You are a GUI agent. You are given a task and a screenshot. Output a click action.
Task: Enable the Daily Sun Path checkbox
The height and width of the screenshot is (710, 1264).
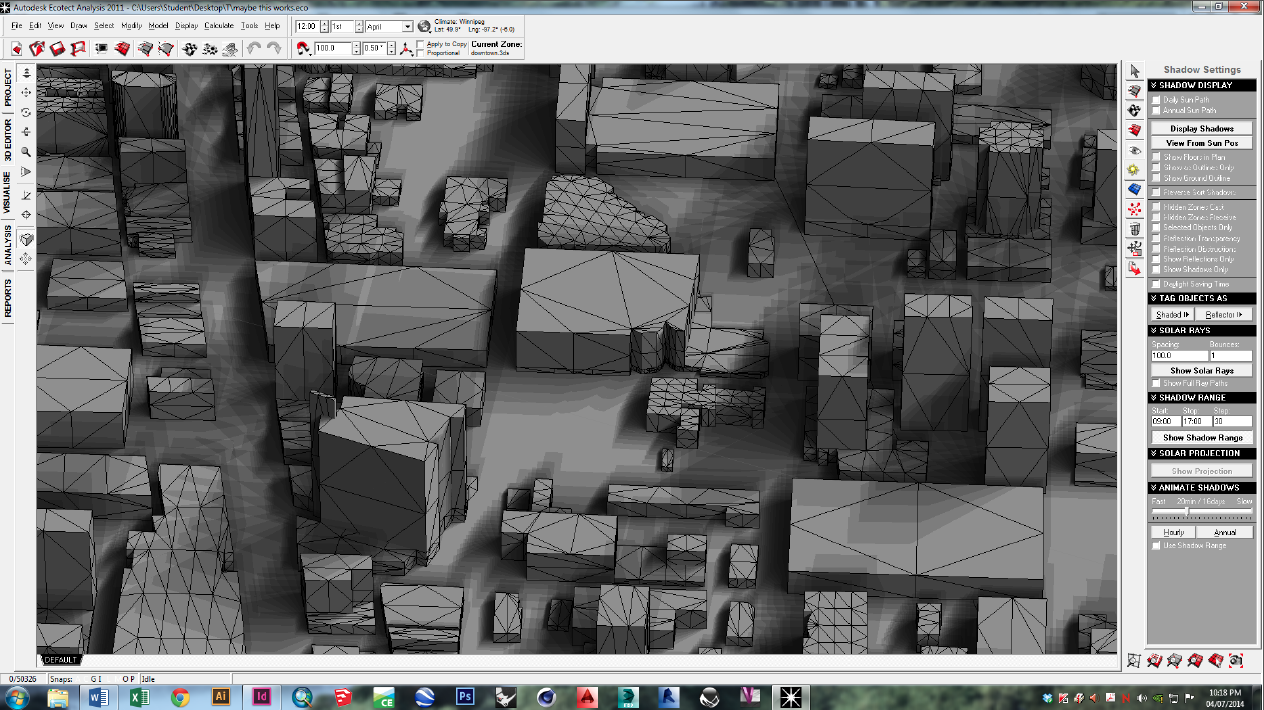[1157, 100]
